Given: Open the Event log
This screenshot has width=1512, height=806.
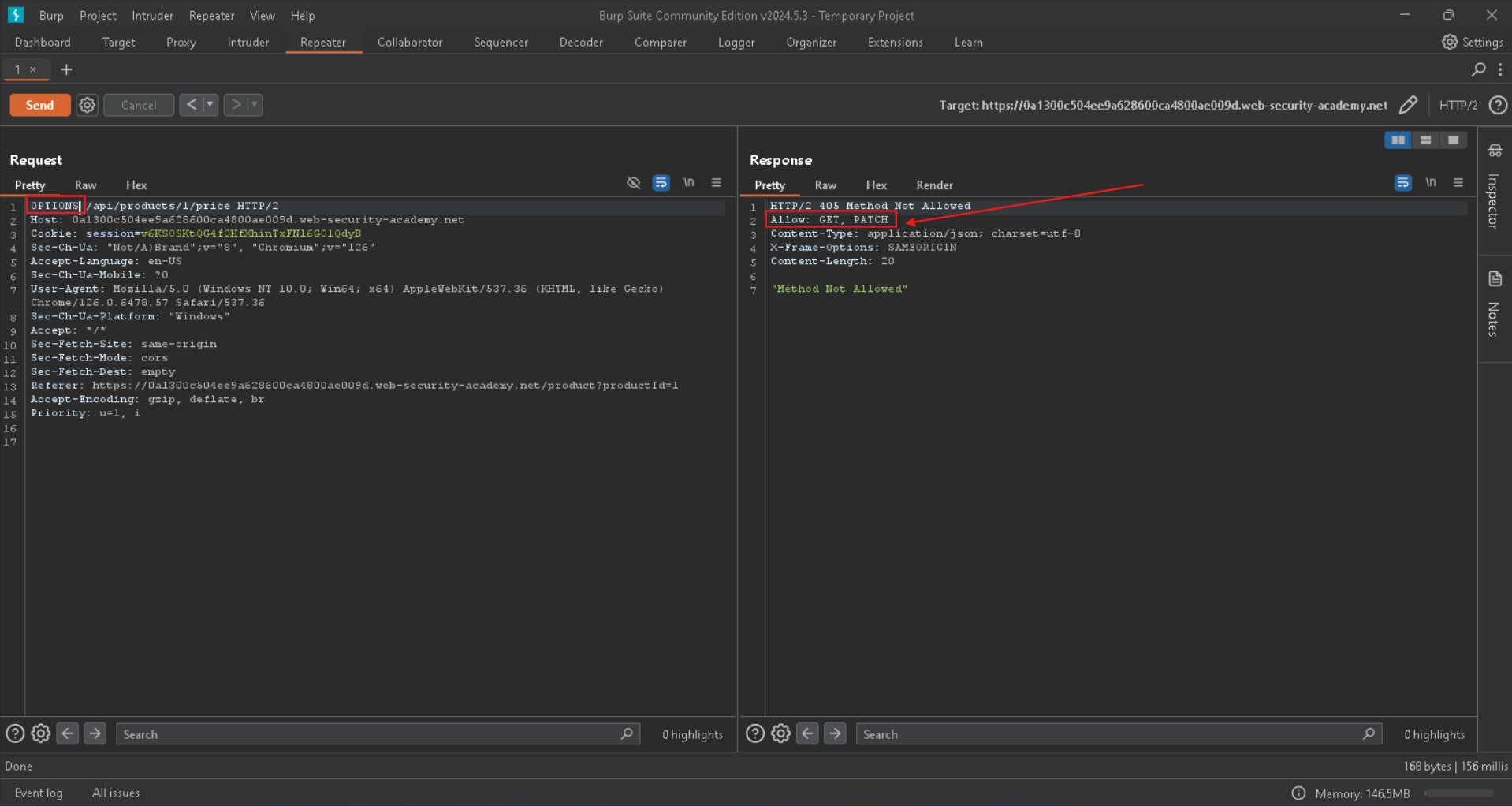Looking at the screenshot, I should pyautogui.click(x=38, y=793).
